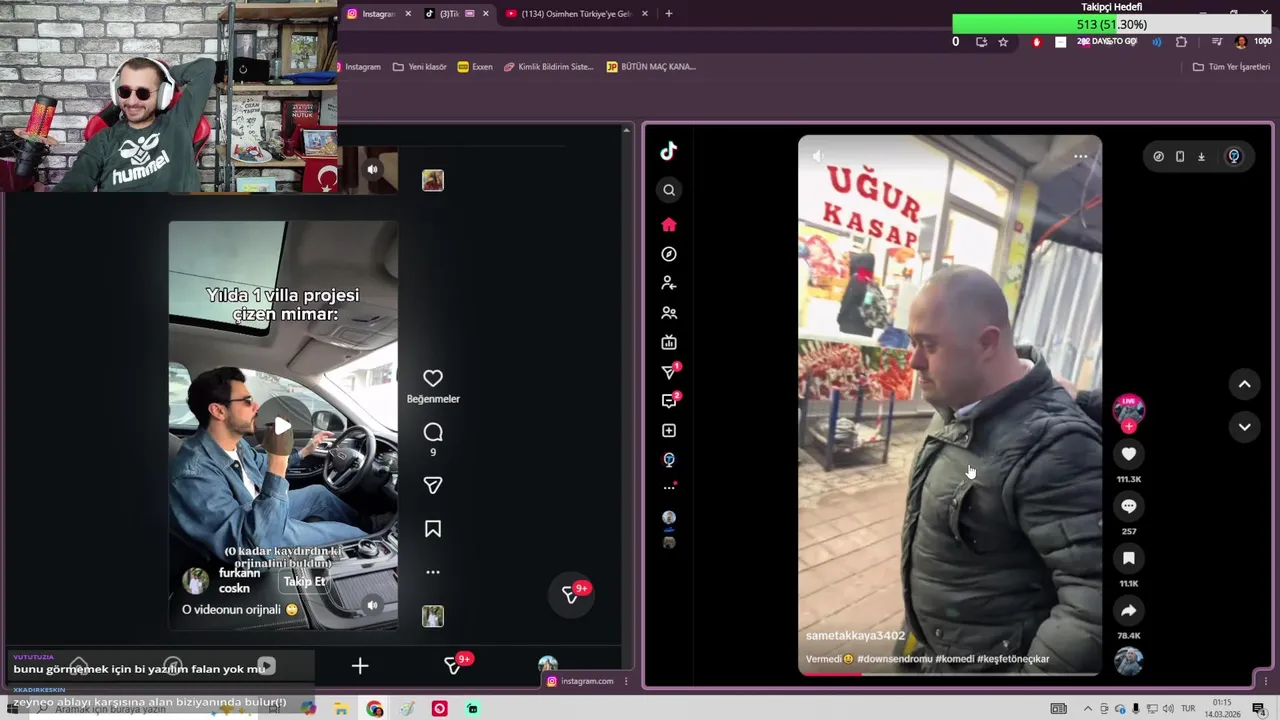Unmute the TikTok video speaker icon
The width and height of the screenshot is (1280, 720).
coord(818,156)
